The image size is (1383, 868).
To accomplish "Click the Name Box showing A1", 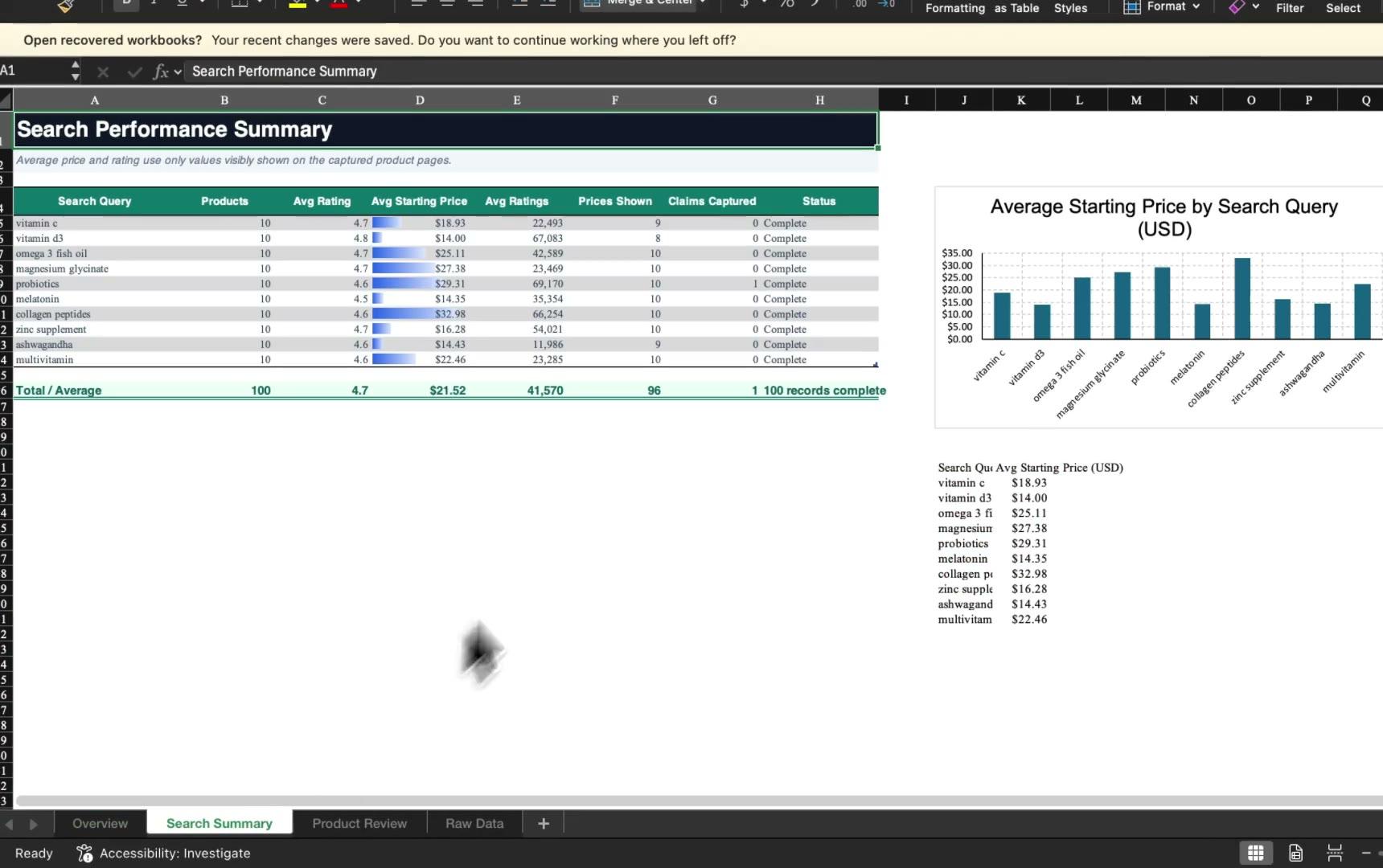I will [34, 71].
